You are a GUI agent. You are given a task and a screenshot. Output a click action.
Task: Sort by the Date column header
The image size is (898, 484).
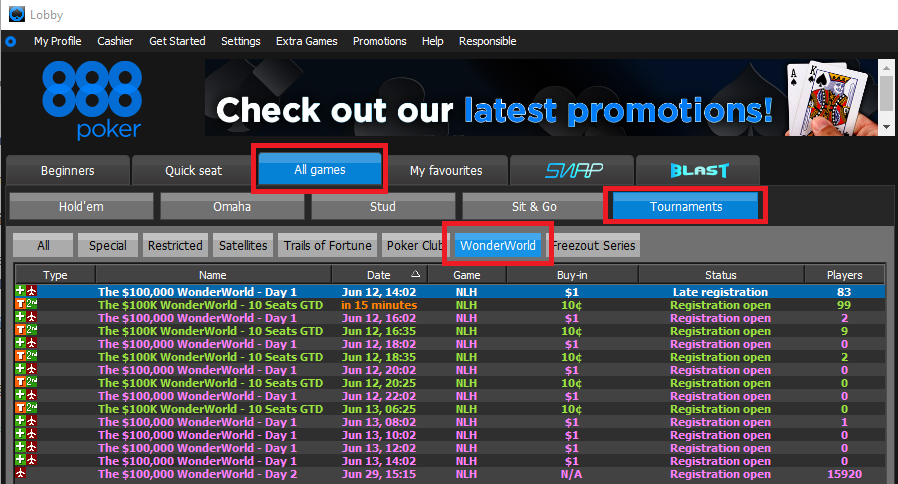[x=379, y=275]
